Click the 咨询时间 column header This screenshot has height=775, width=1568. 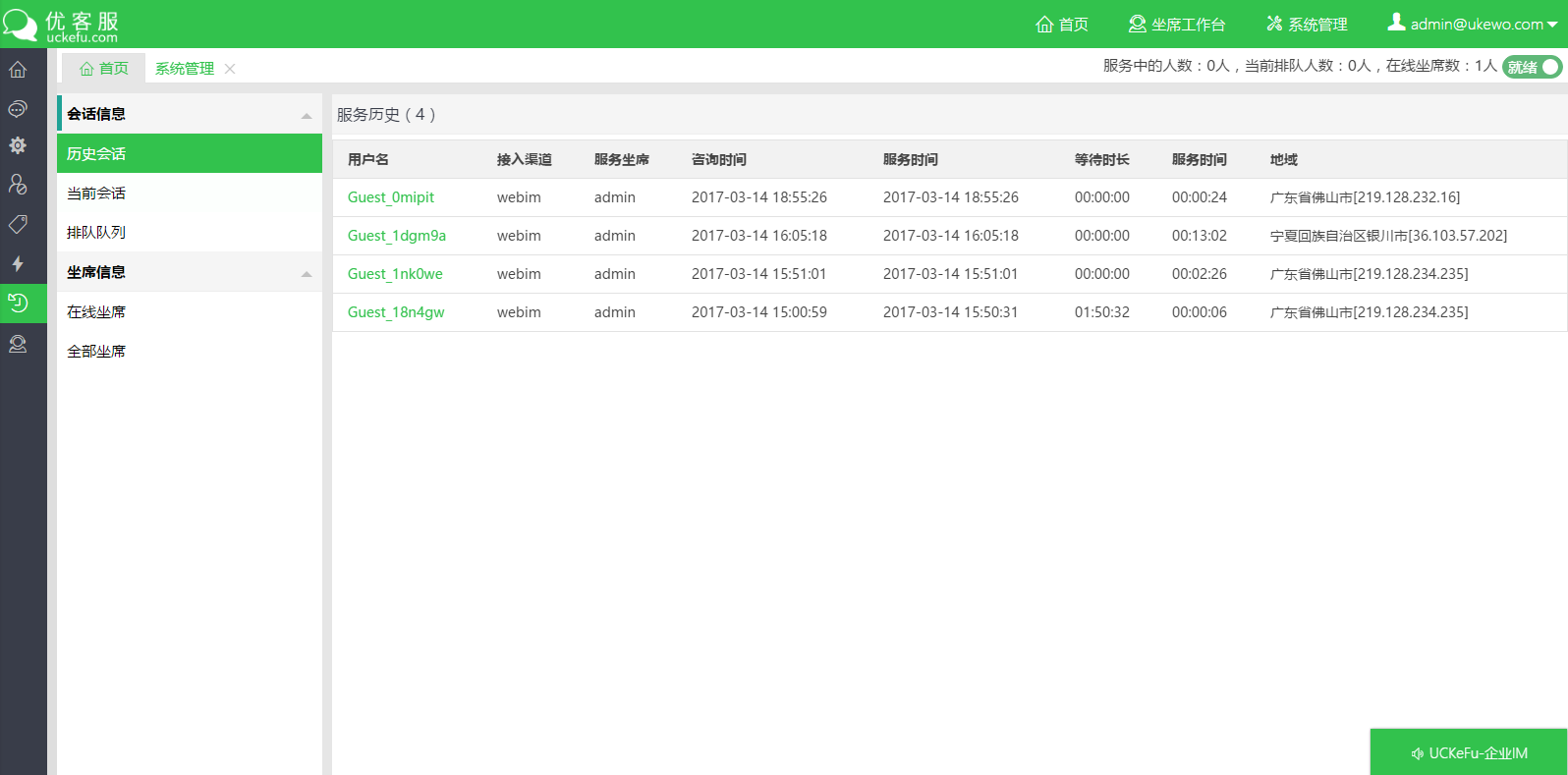click(x=719, y=159)
